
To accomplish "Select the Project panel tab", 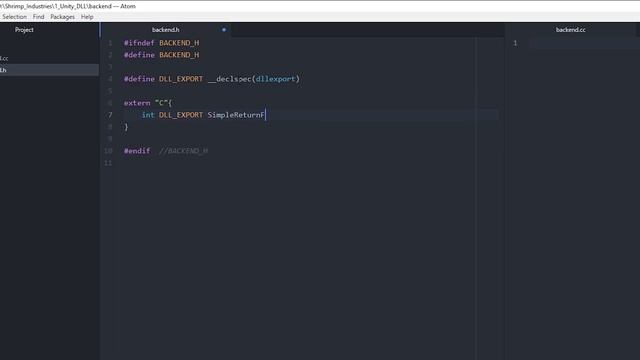I will (24, 30).
